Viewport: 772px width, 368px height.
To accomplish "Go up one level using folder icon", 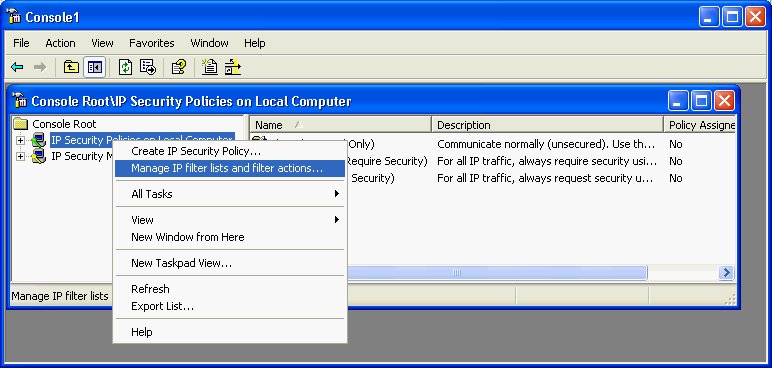I will tap(71, 67).
